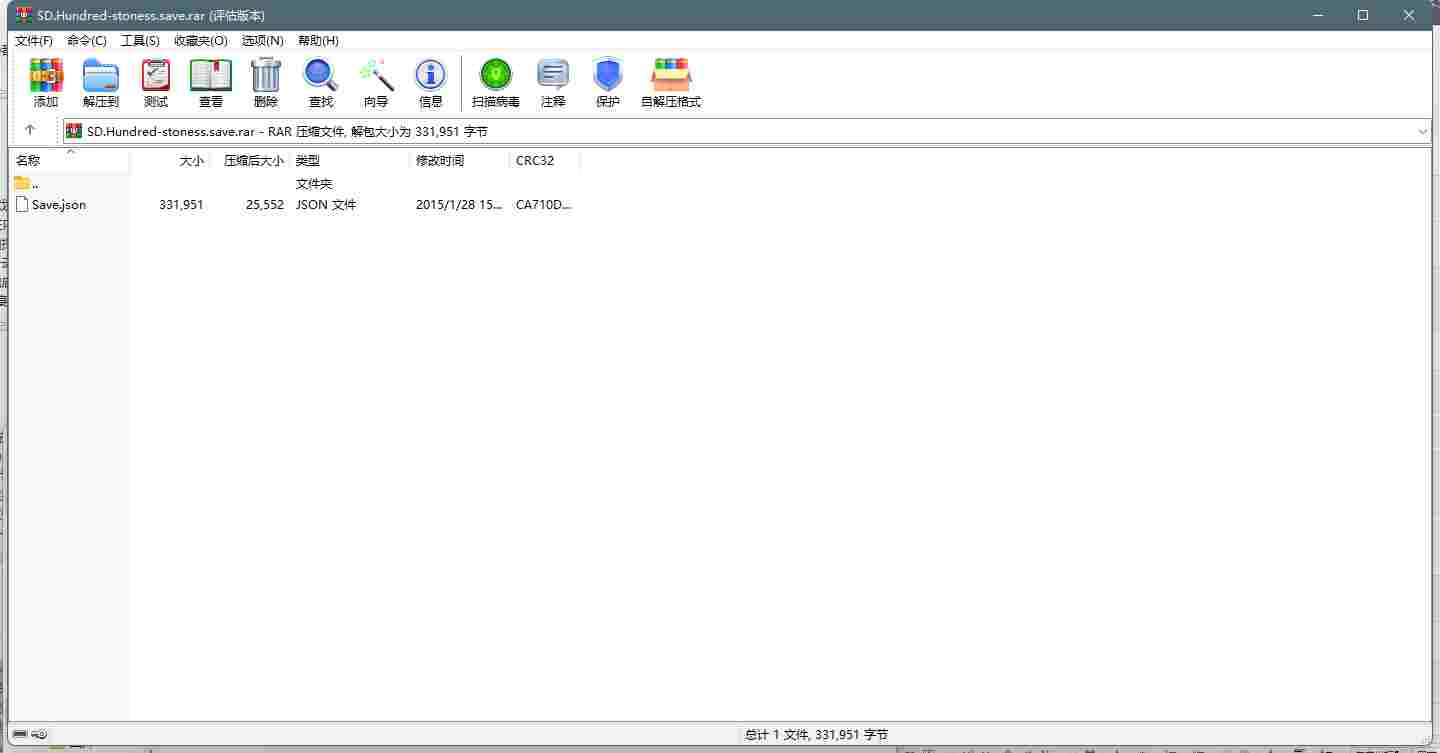The width and height of the screenshot is (1440, 753).
Task: Close the WinRAR window
Action: point(1409,15)
